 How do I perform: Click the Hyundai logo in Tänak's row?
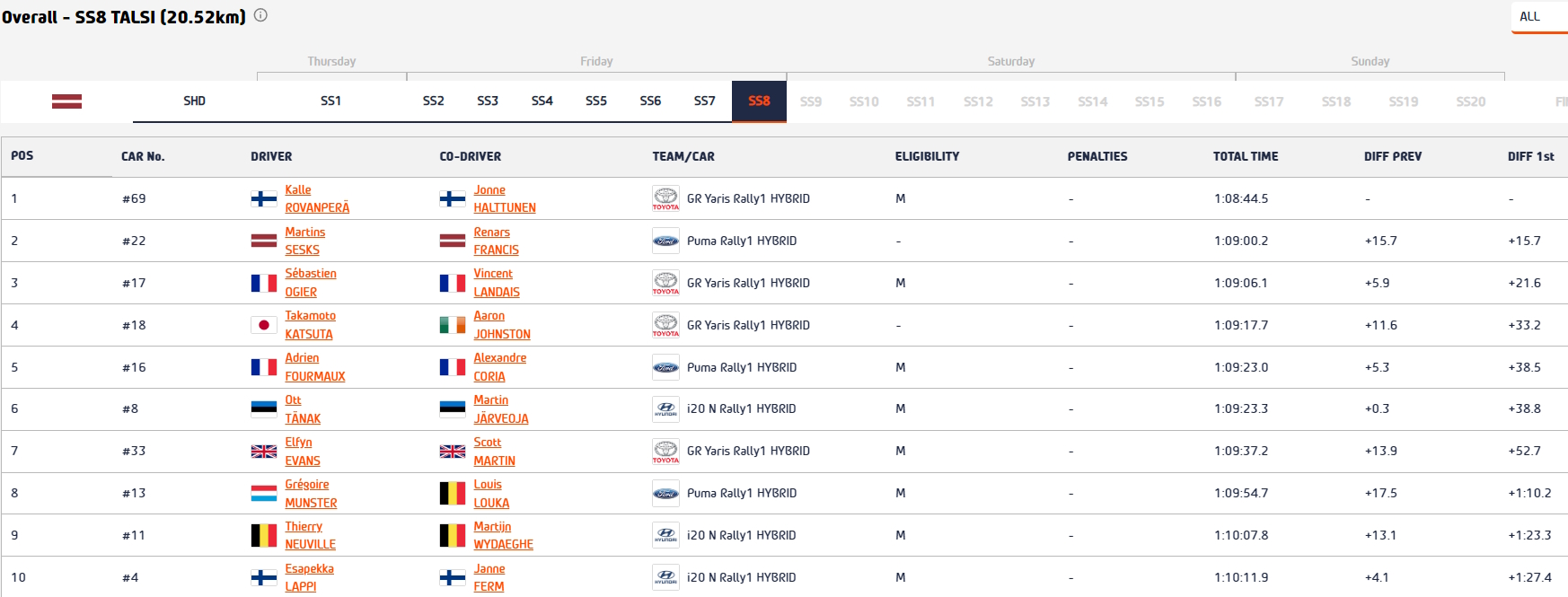[x=665, y=409]
